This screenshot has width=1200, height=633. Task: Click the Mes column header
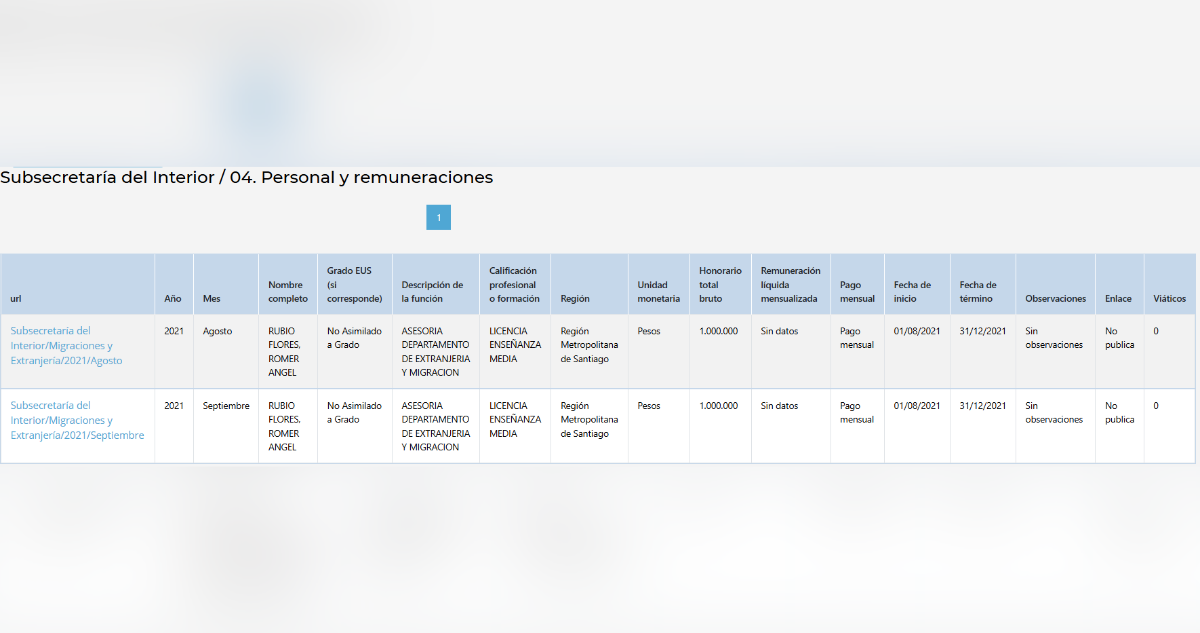[211, 298]
